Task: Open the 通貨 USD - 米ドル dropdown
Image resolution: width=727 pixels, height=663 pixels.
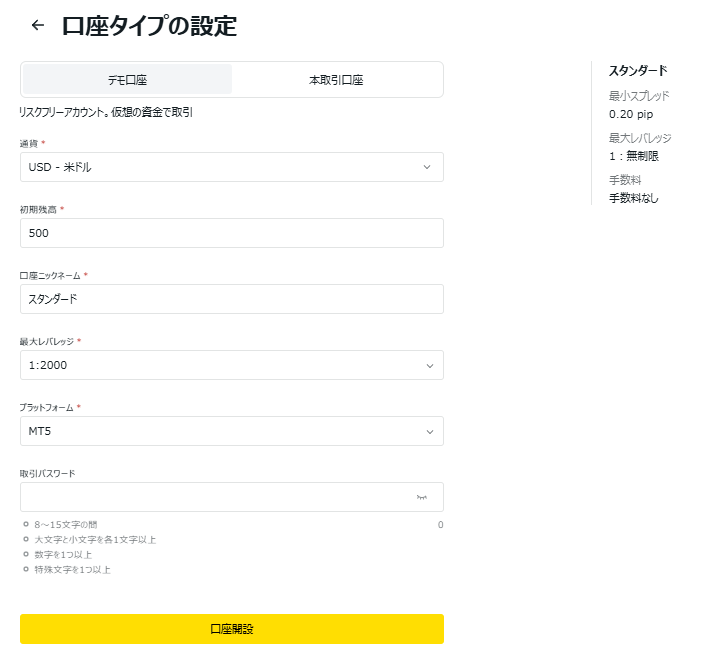Action: (232, 167)
